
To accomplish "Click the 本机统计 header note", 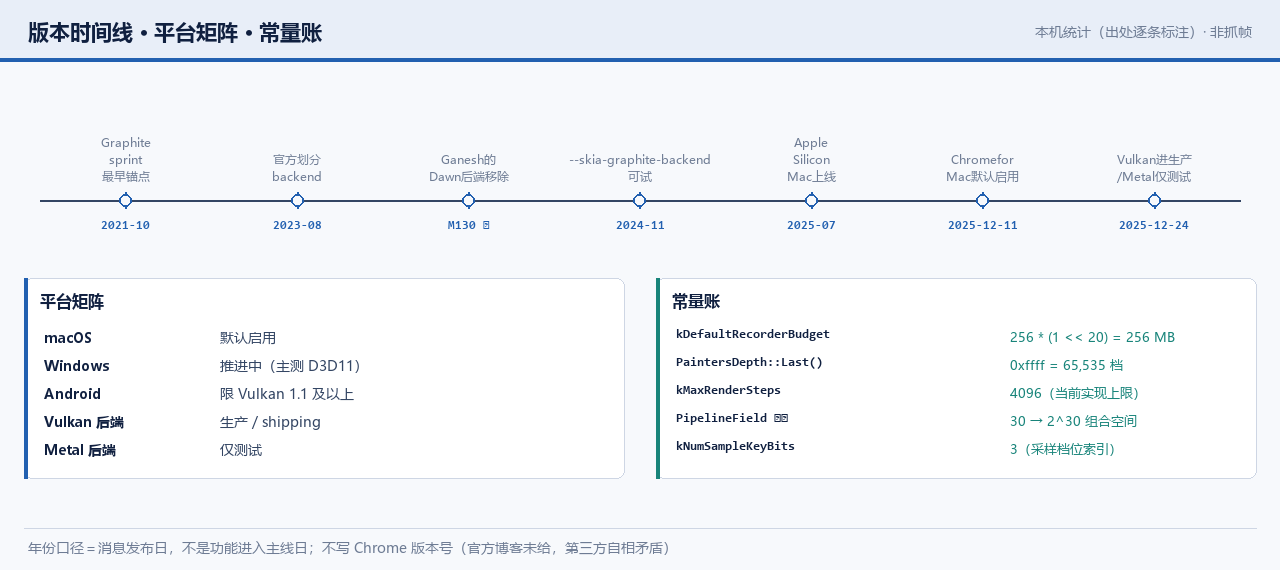I will click(x=1143, y=32).
